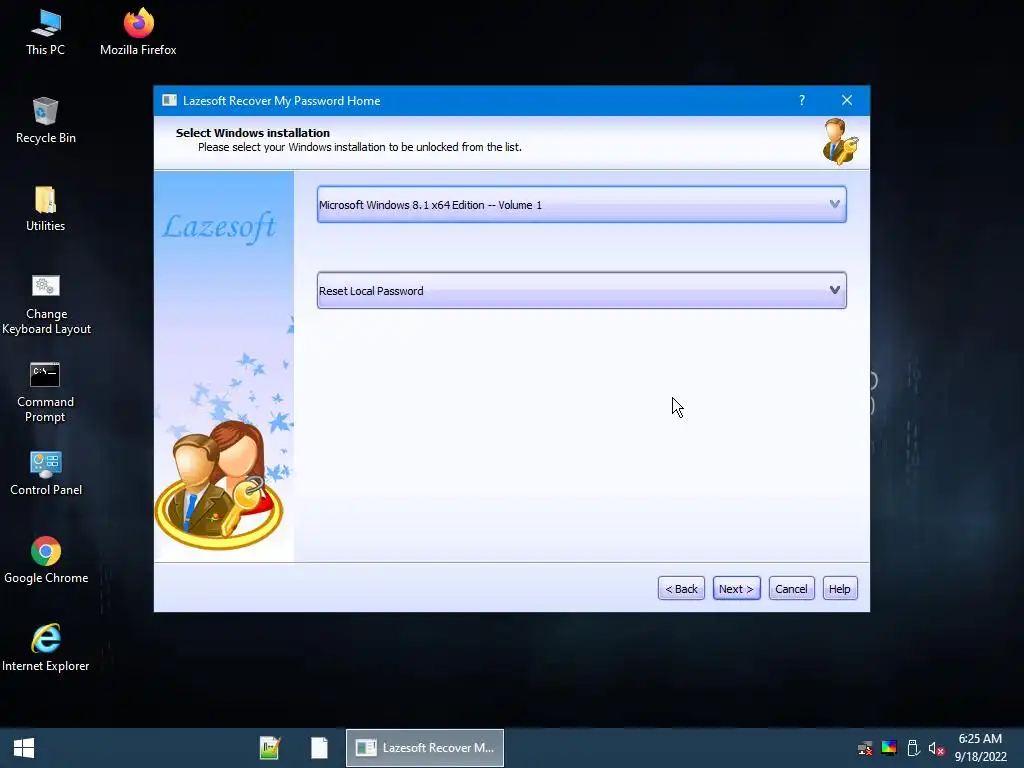
Task: Click the Cancel button
Action: [x=792, y=588]
